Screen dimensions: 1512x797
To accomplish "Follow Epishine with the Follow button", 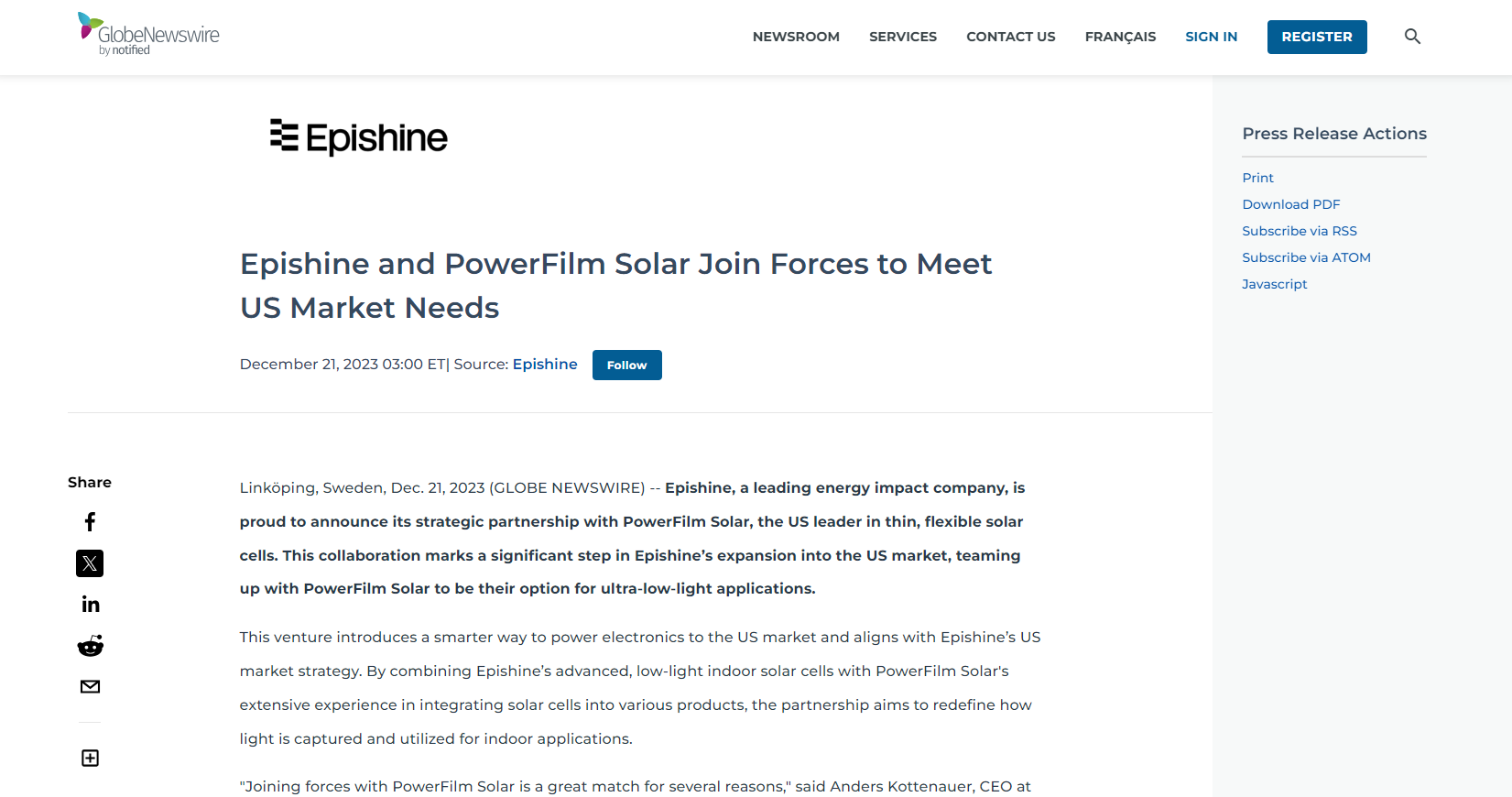I will pos(626,365).
